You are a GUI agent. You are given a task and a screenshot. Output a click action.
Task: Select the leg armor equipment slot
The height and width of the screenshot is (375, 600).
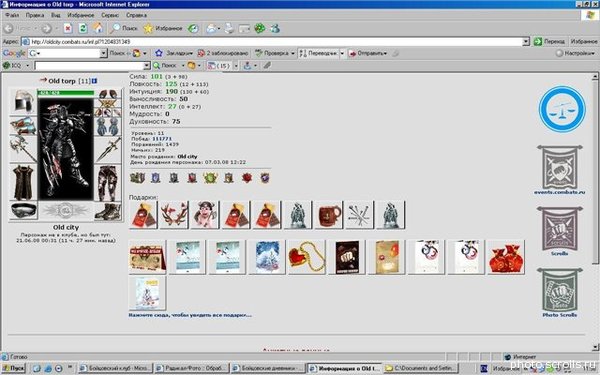point(108,183)
